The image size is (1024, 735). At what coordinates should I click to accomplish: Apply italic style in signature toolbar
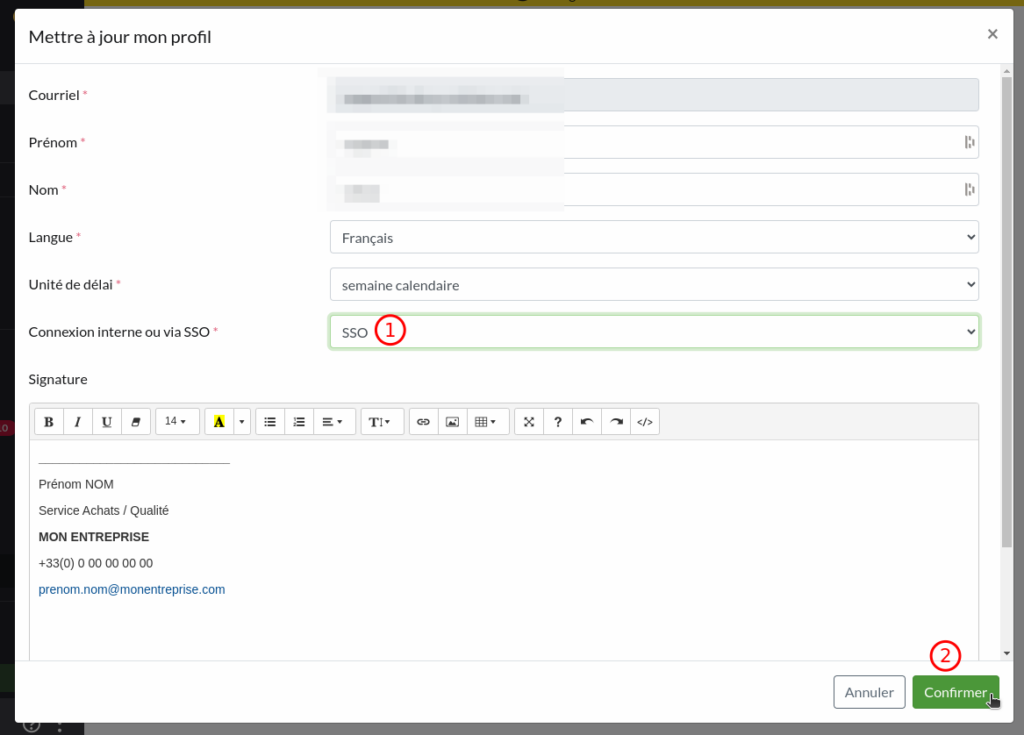pos(78,422)
